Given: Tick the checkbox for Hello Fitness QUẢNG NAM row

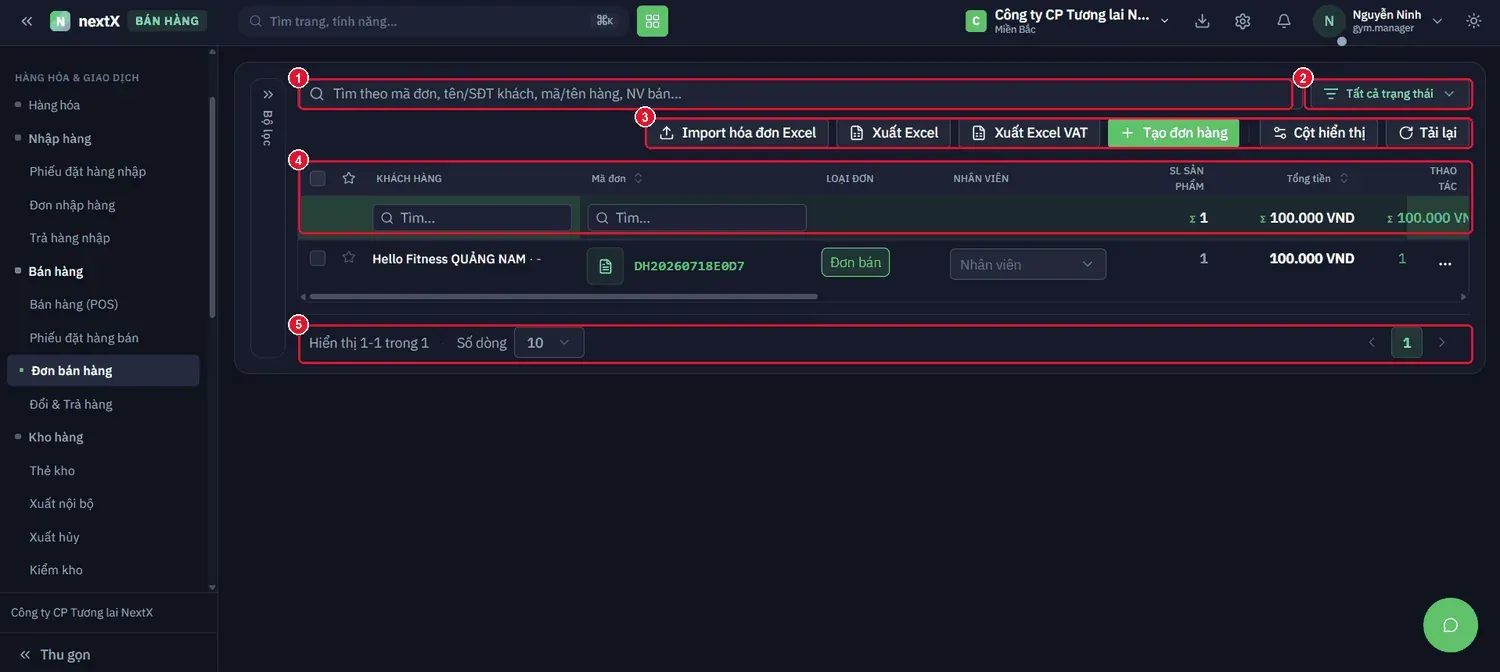Looking at the screenshot, I should (318, 258).
